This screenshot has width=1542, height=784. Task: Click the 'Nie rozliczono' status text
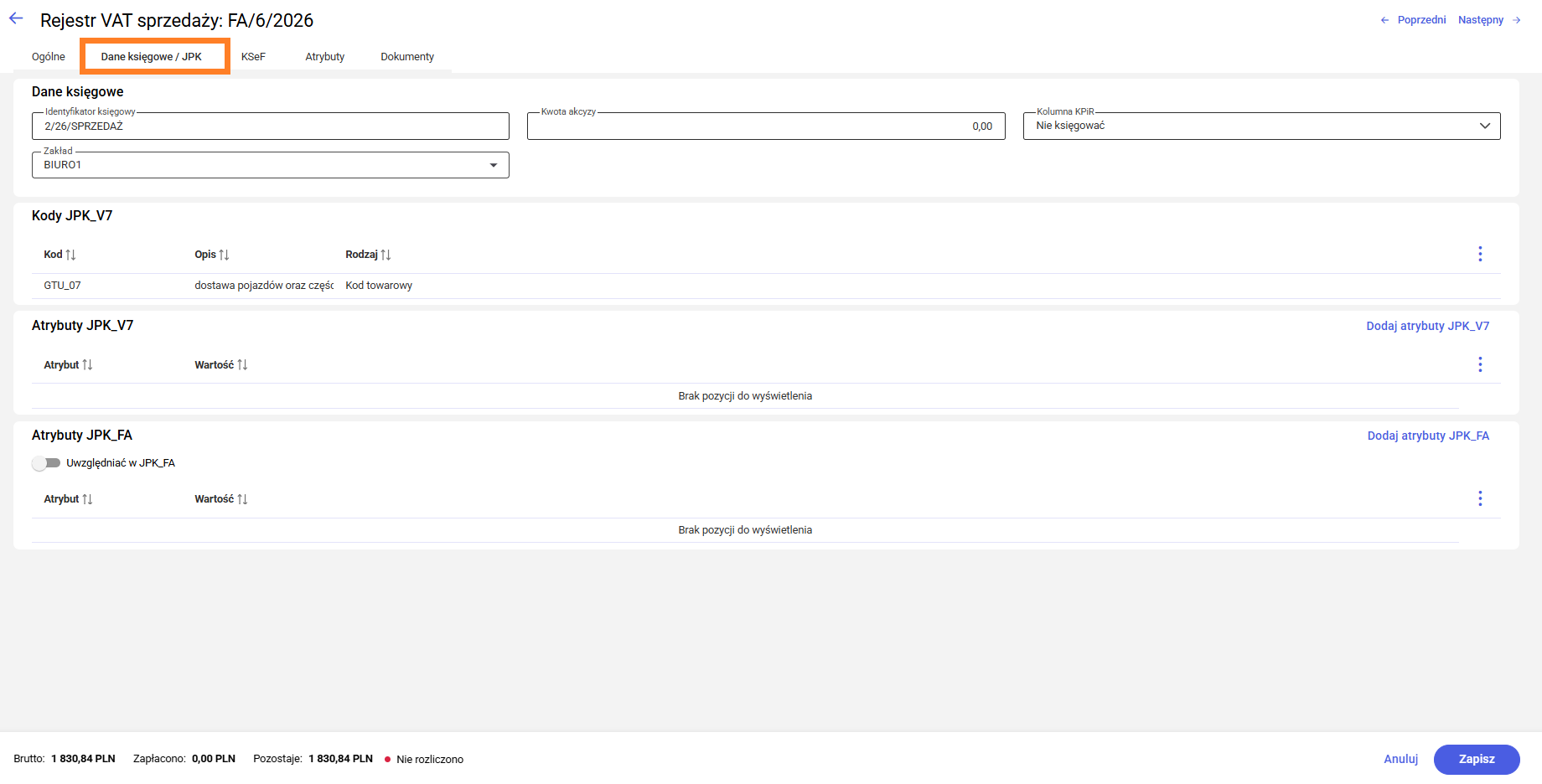pyautogui.click(x=430, y=760)
